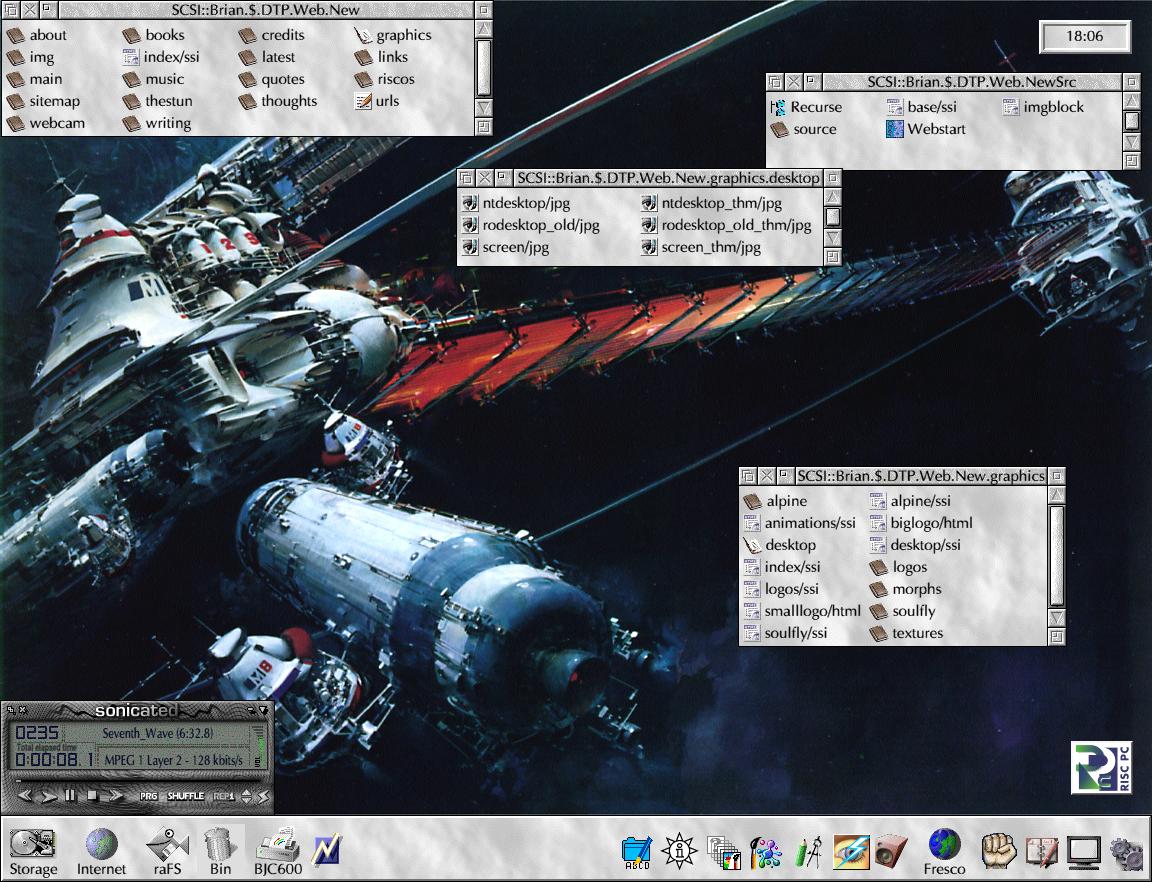Open the alpine folder in the graphics window

(x=775, y=501)
